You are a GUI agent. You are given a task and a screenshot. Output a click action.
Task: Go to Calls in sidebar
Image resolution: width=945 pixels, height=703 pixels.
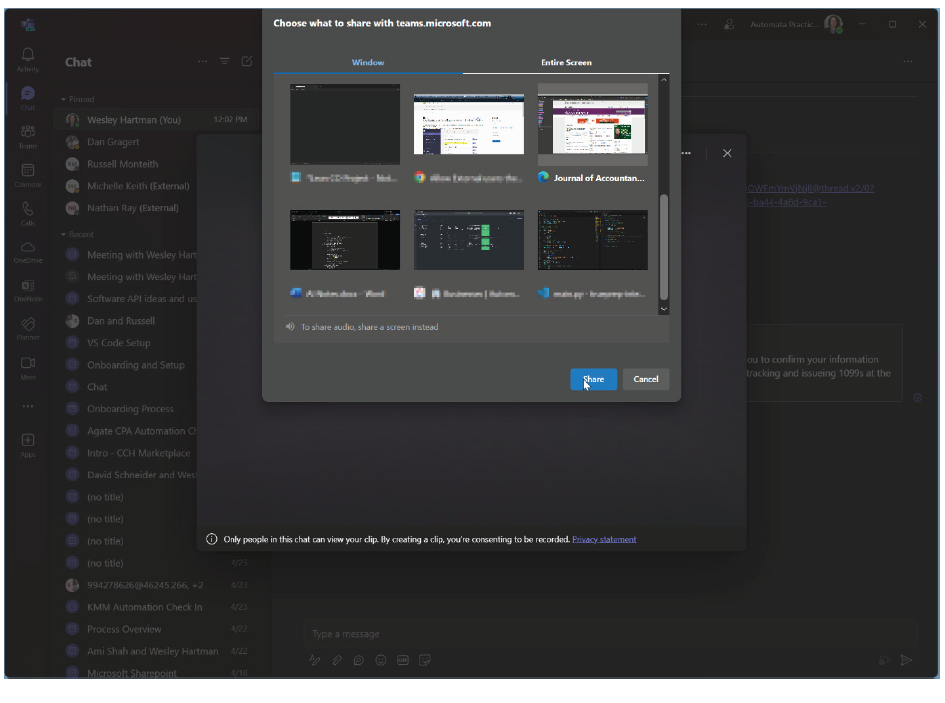click(28, 213)
